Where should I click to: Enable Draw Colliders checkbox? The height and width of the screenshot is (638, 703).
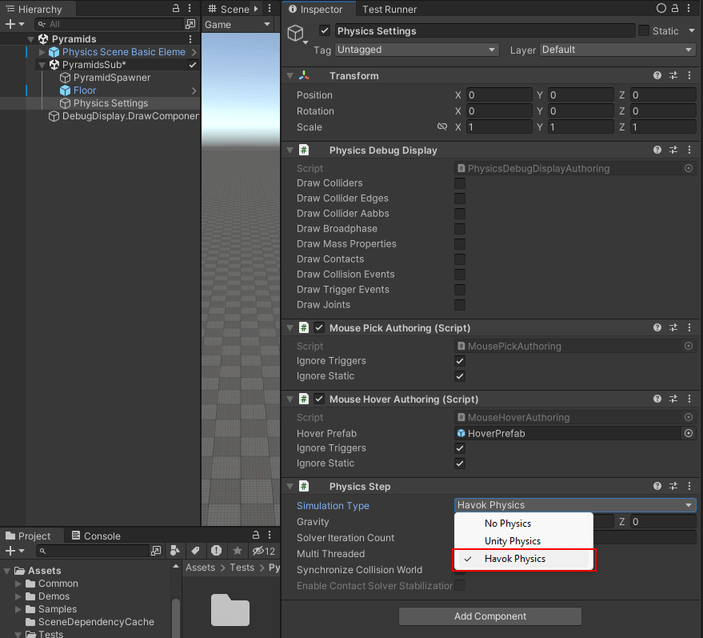(x=460, y=183)
